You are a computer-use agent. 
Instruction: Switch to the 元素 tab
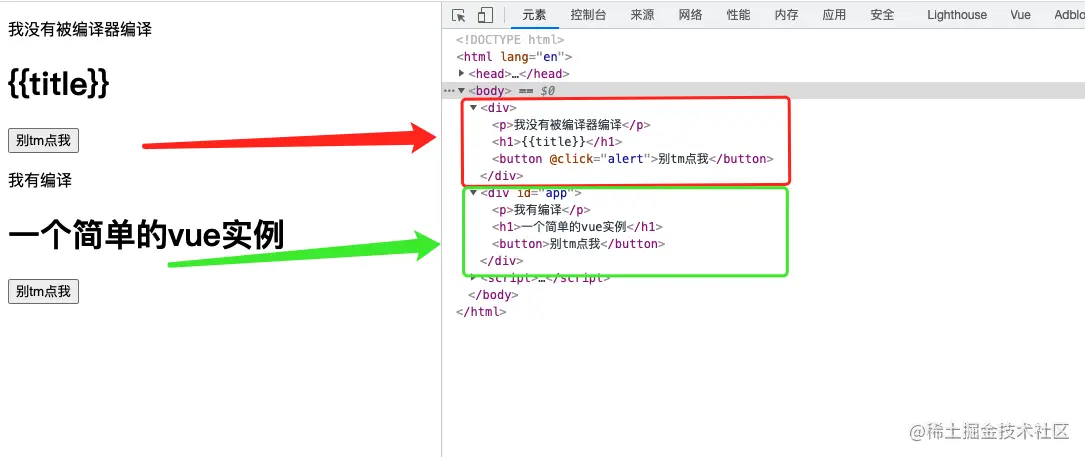click(x=534, y=15)
